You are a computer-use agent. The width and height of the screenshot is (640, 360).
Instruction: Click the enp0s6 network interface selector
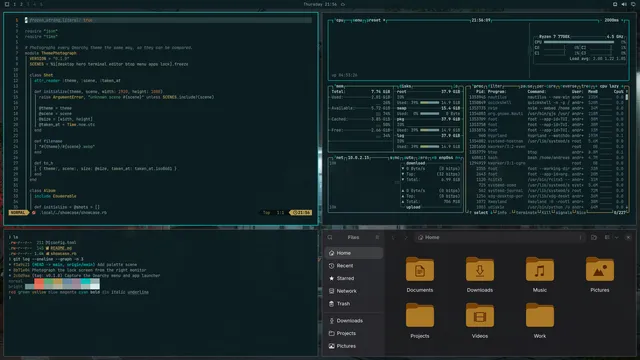point(446,158)
